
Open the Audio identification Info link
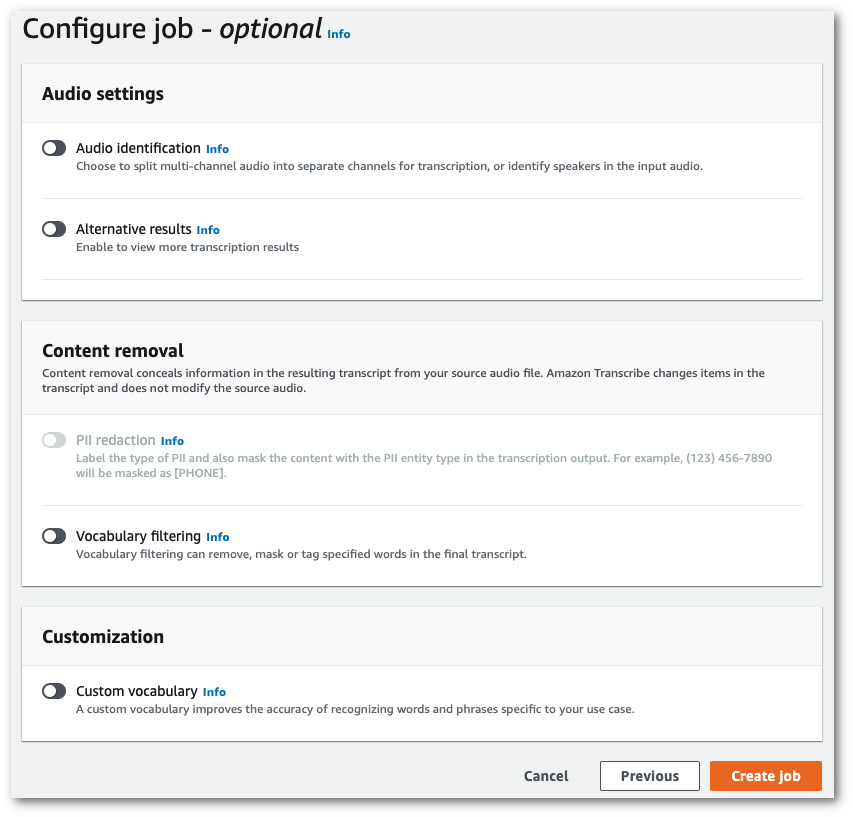(217, 148)
